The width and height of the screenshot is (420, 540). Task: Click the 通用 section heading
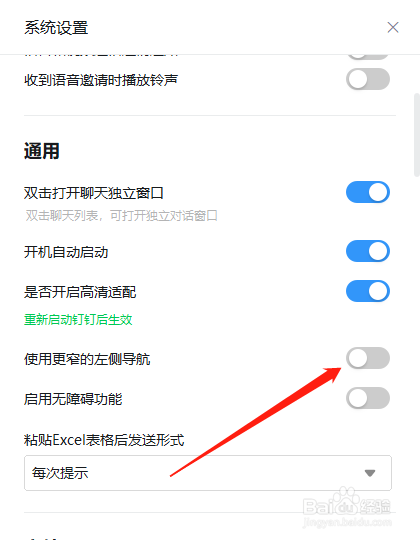click(x=42, y=151)
